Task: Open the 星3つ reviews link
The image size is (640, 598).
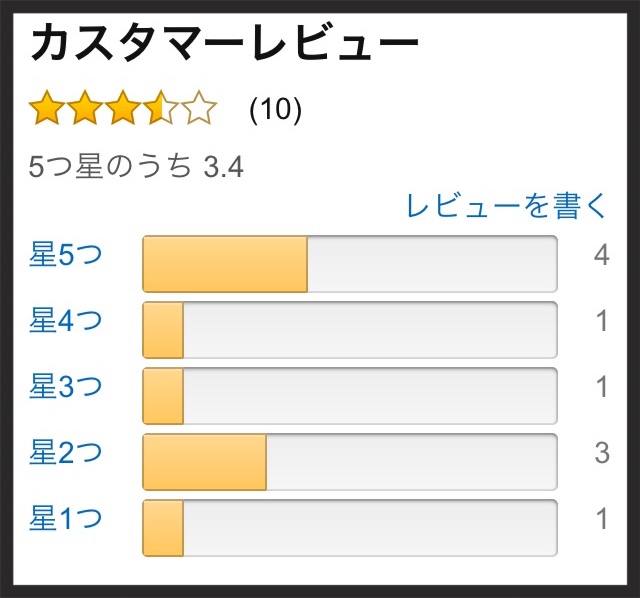Action: point(65,387)
